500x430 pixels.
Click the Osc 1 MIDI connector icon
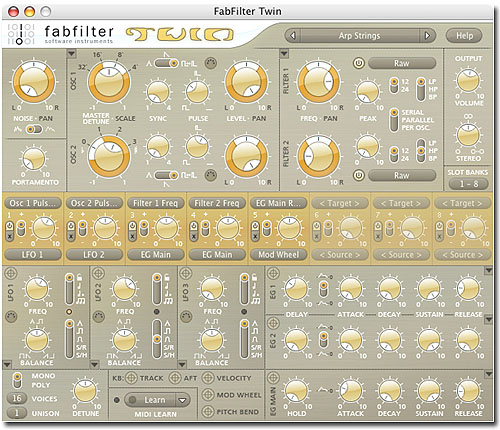pos(210,63)
